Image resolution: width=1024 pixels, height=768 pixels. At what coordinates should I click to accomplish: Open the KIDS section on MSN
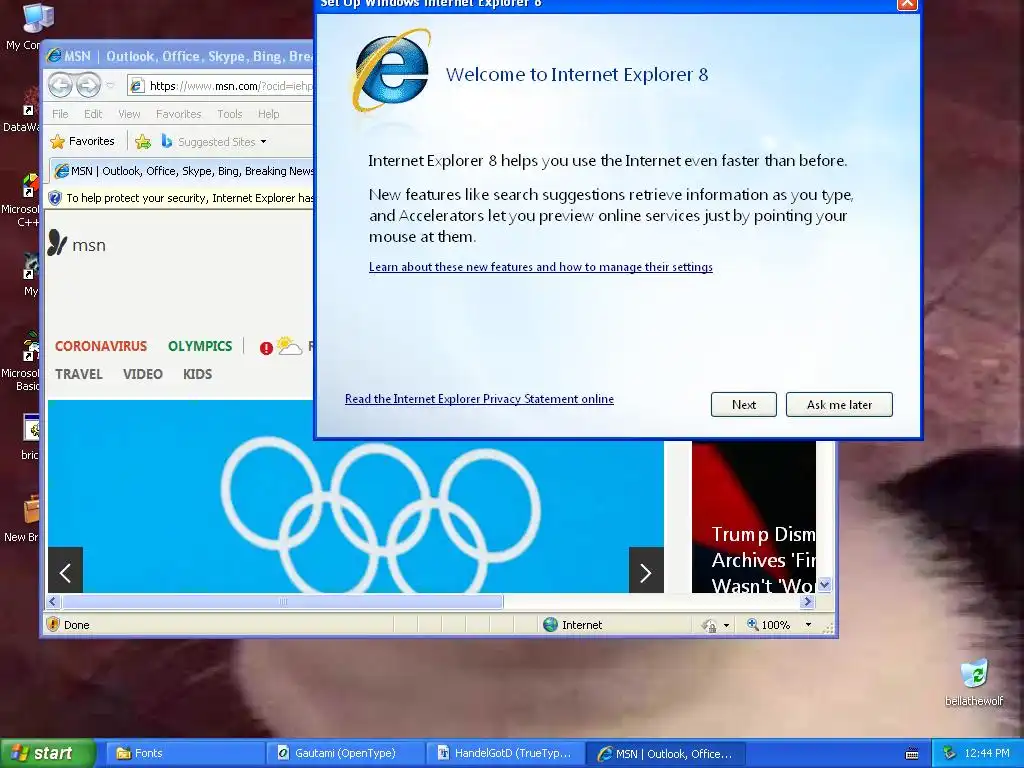click(197, 374)
